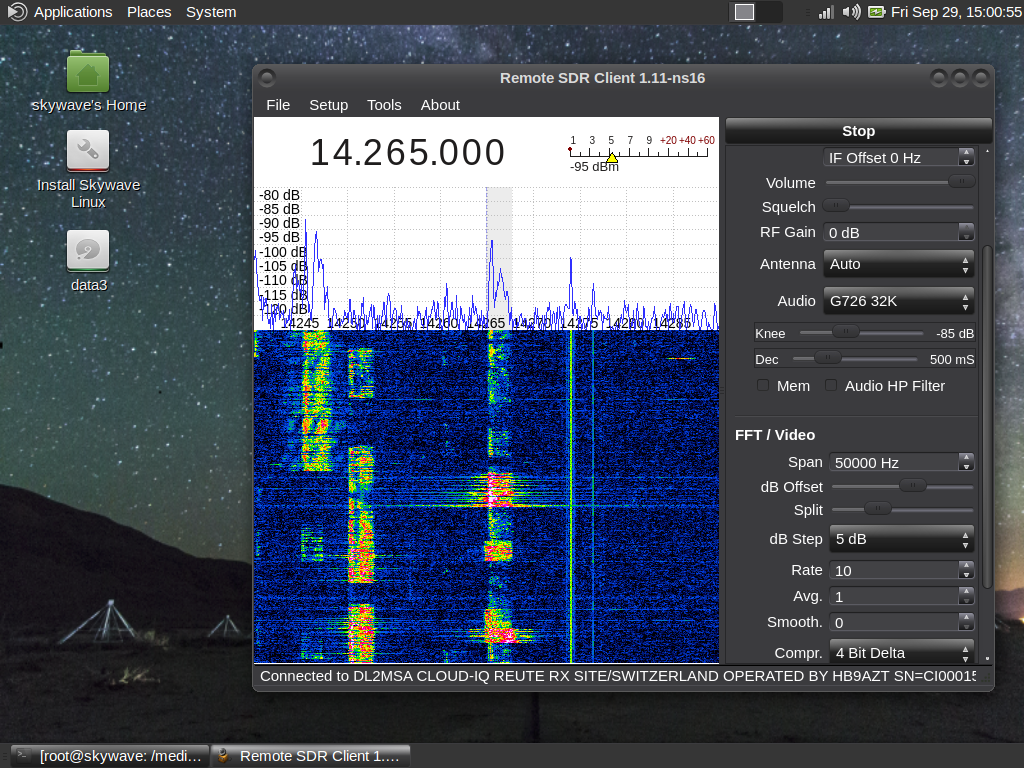Click the clock showing Fri Sep 29
The image size is (1024, 768).
tap(956, 12)
